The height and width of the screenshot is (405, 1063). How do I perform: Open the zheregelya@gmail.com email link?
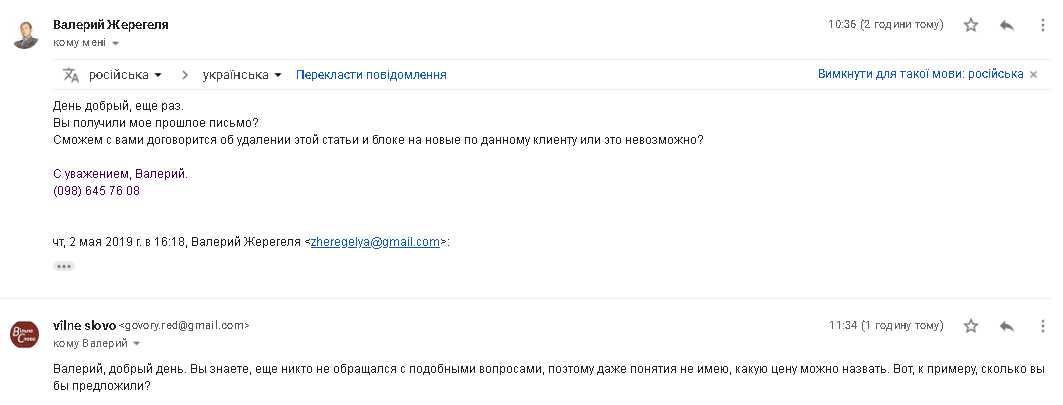click(376, 242)
